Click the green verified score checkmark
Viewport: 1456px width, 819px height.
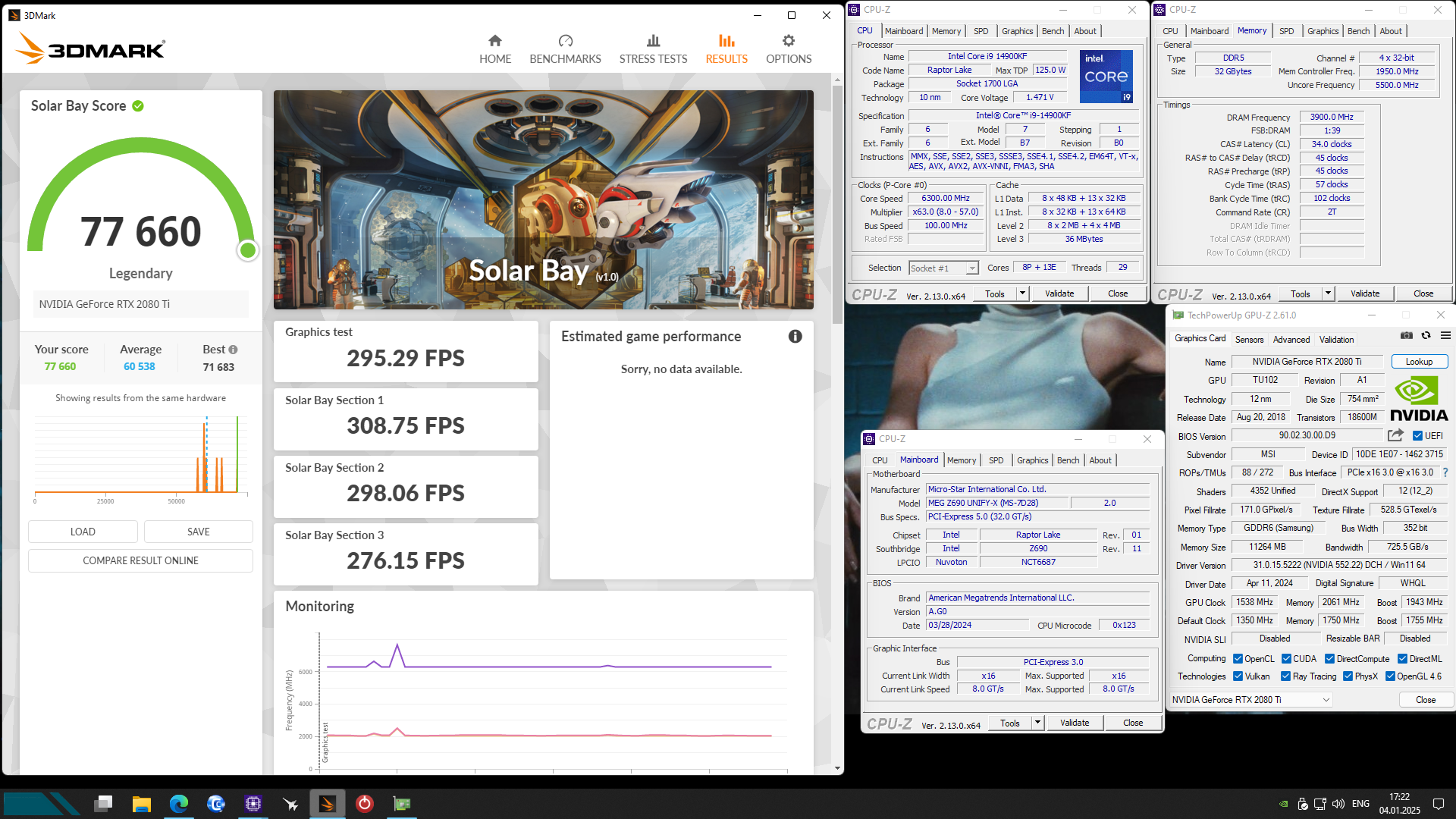[x=138, y=106]
